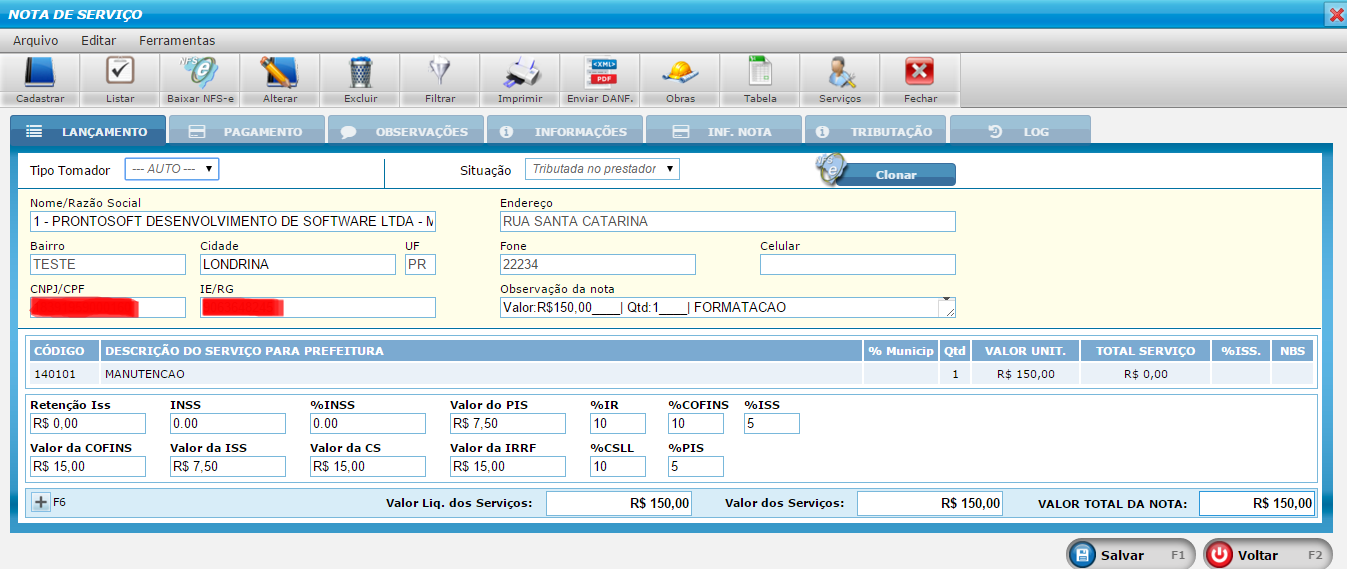Click Enviar DANF. XML/PDF icon

[x=601, y=74]
